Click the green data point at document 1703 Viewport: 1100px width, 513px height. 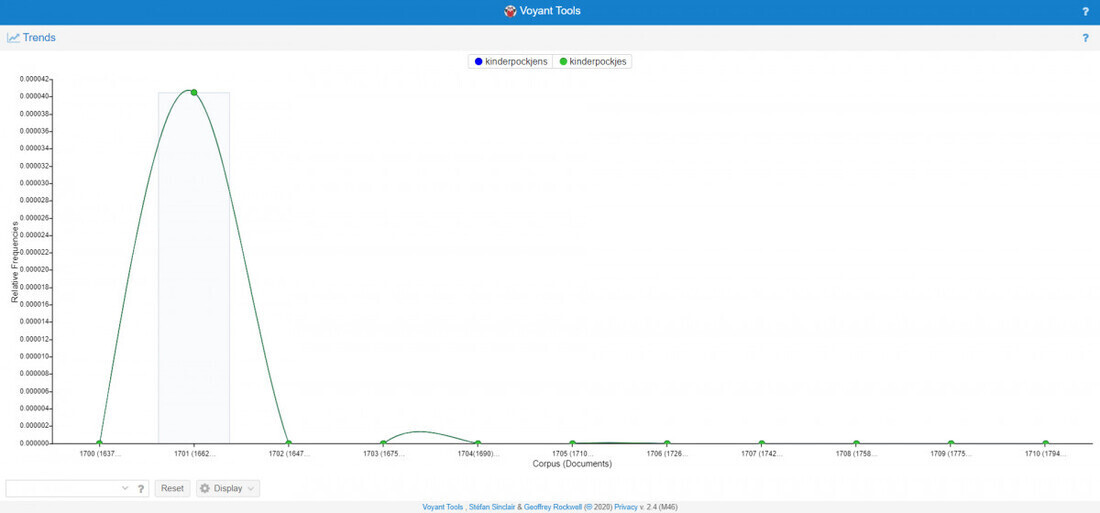[x=383, y=444]
